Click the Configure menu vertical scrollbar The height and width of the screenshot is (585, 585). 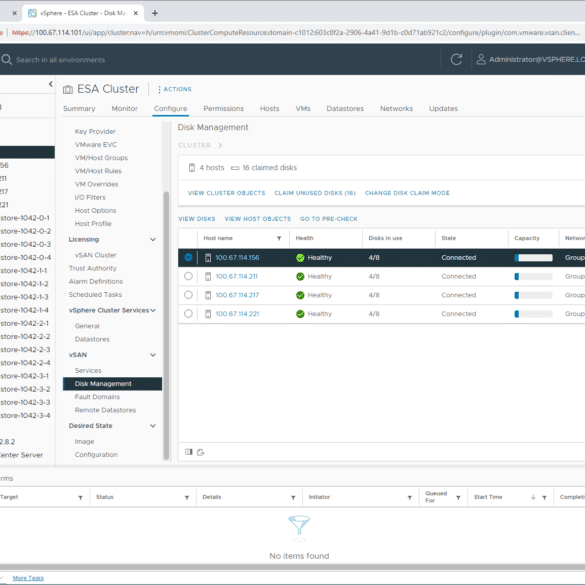click(166, 325)
